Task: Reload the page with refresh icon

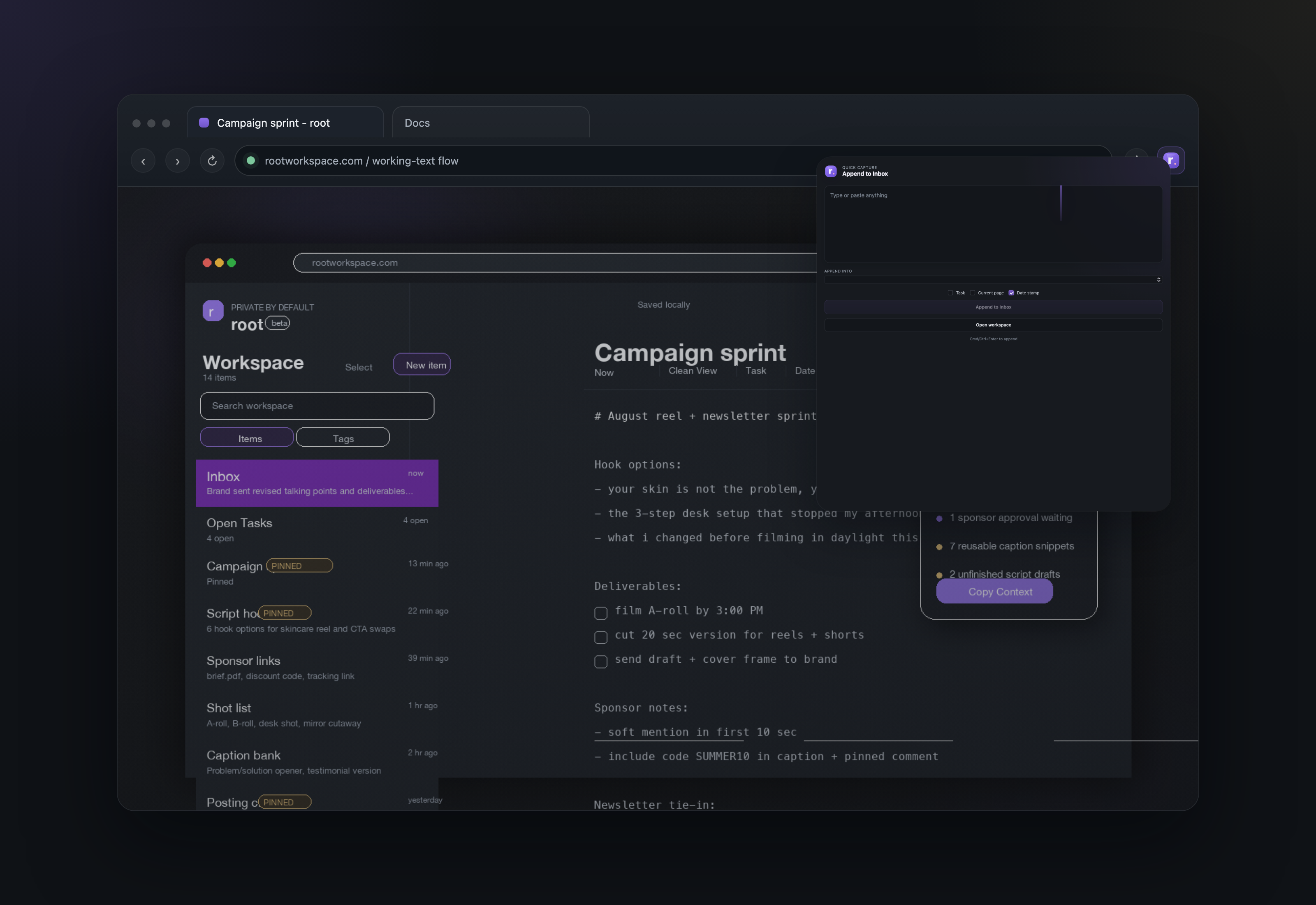Action: [212, 161]
